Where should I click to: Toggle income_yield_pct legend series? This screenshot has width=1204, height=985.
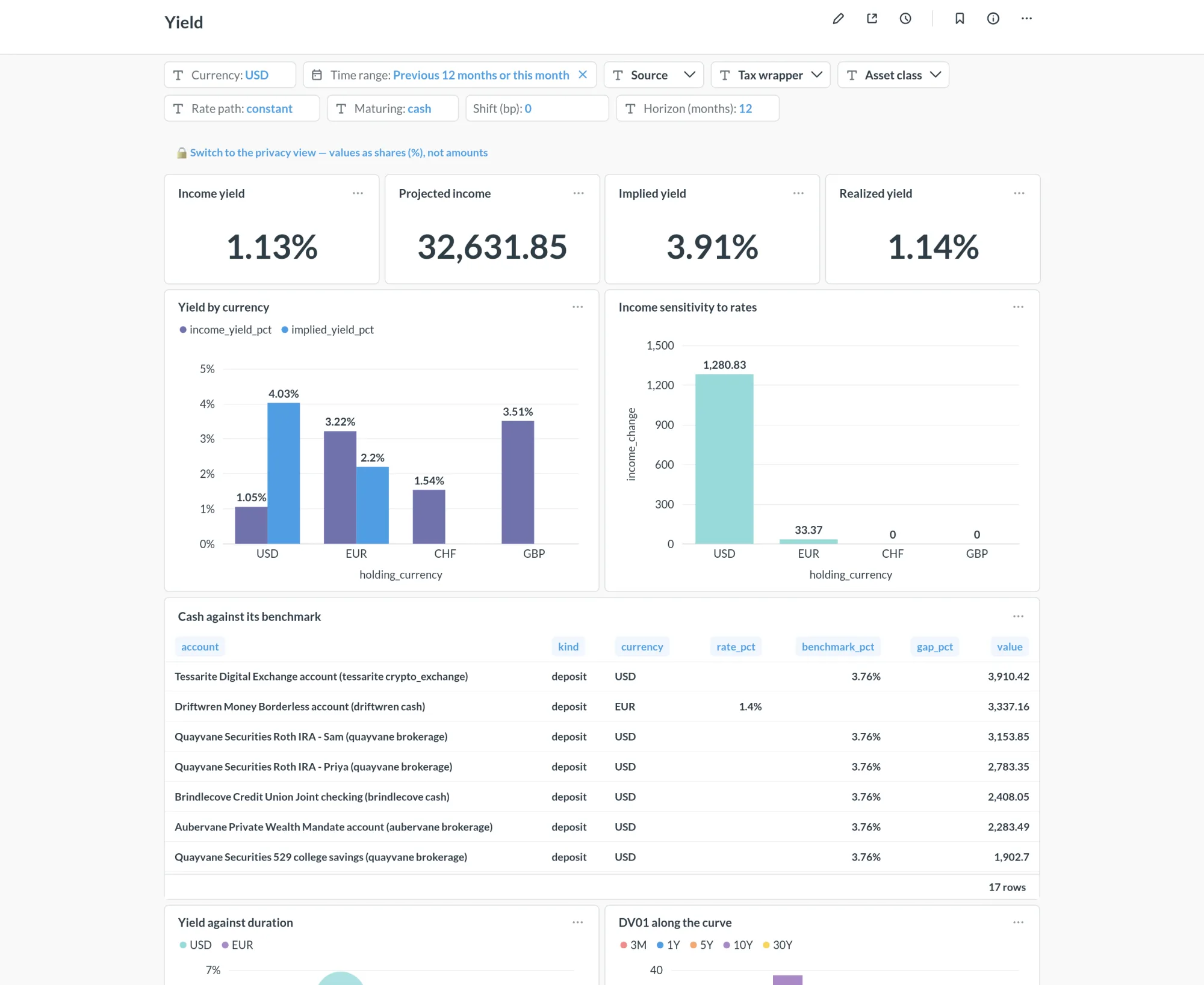click(x=226, y=330)
